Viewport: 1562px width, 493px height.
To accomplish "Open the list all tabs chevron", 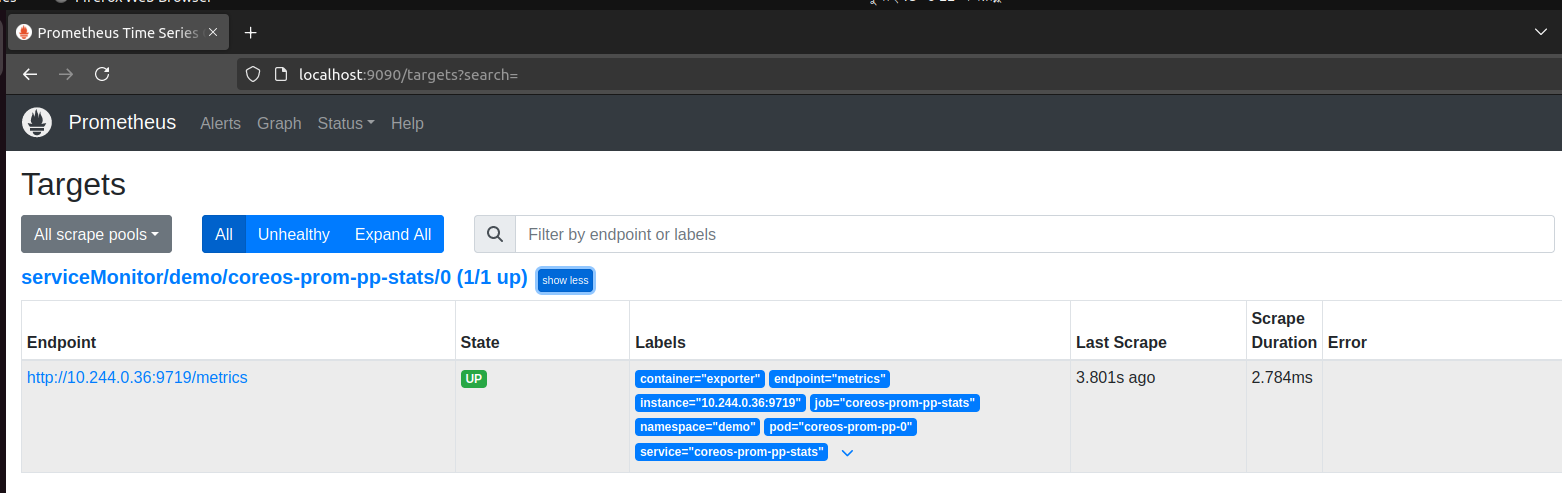I will click(1540, 33).
